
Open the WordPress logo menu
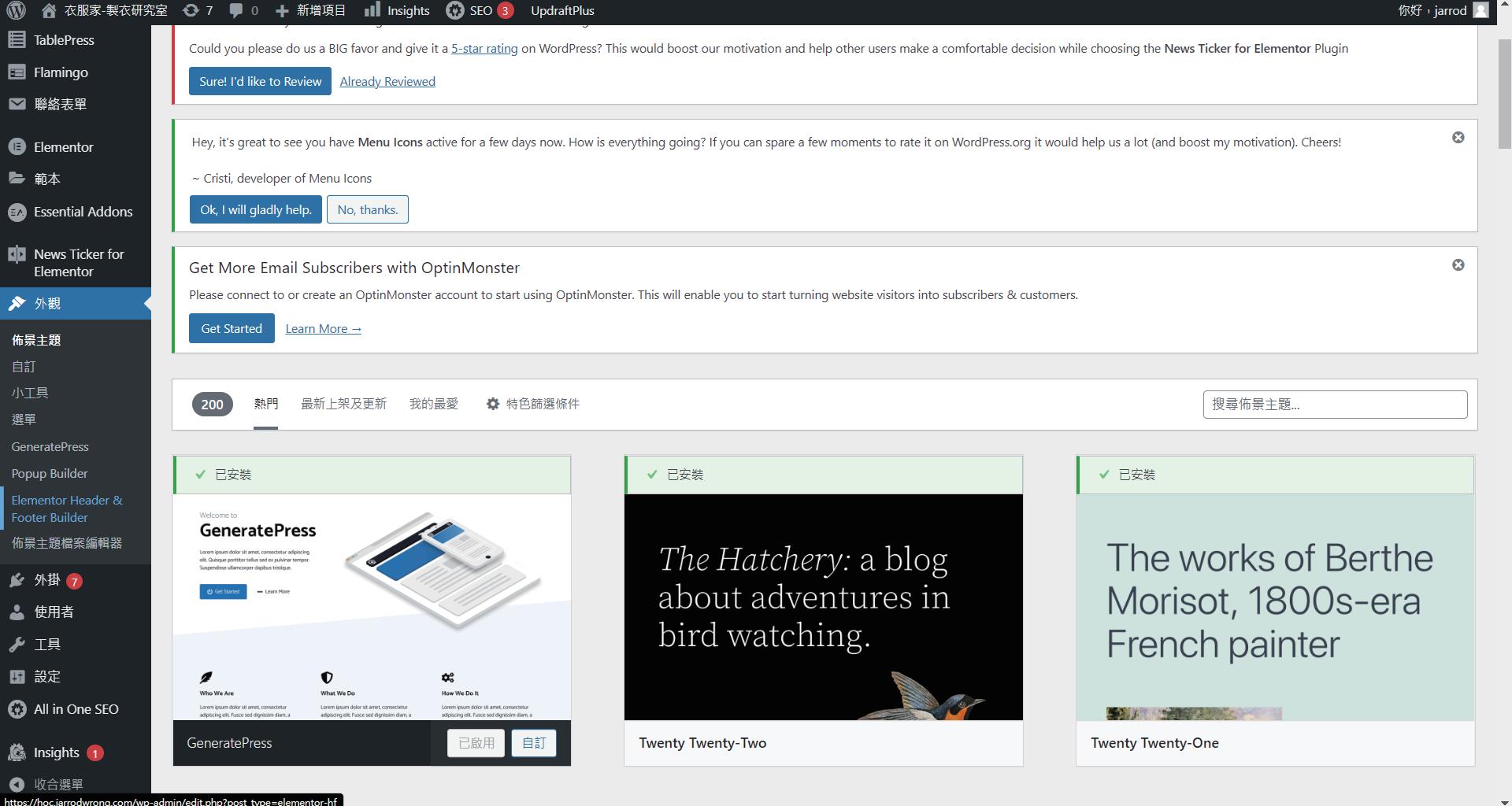(x=16, y=10)
